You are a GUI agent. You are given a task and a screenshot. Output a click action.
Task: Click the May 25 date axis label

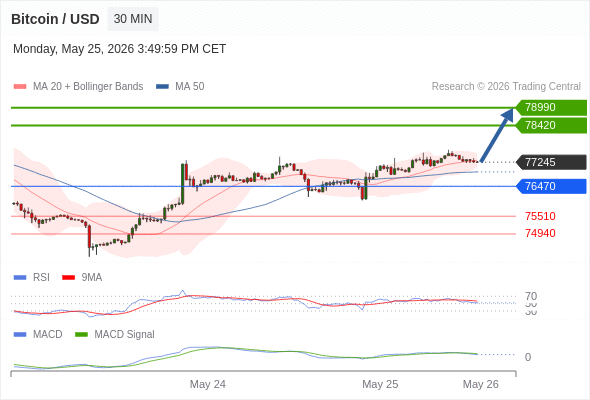tap(380, 384)
